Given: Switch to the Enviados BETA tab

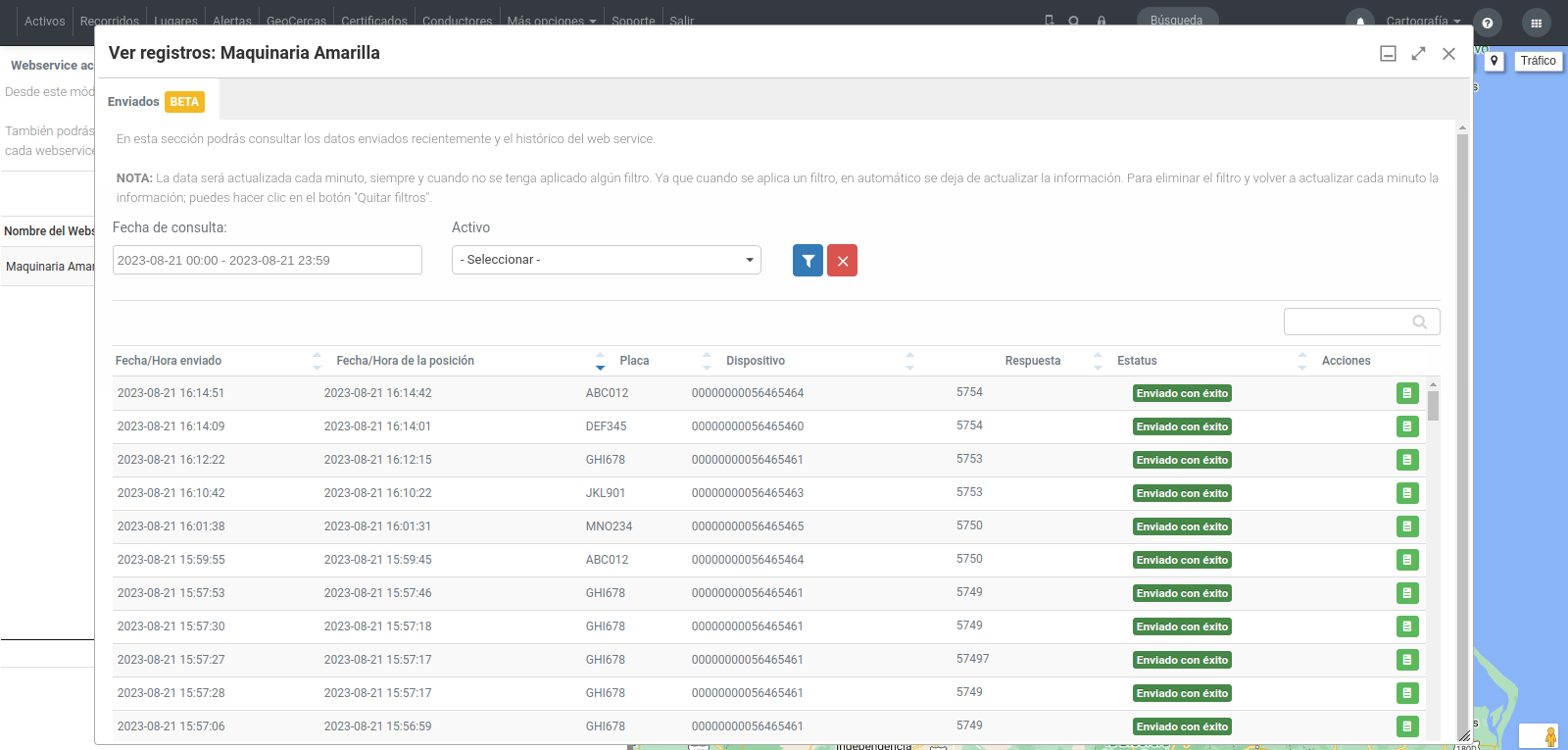Looking at the screenshot, I should 156,102.
